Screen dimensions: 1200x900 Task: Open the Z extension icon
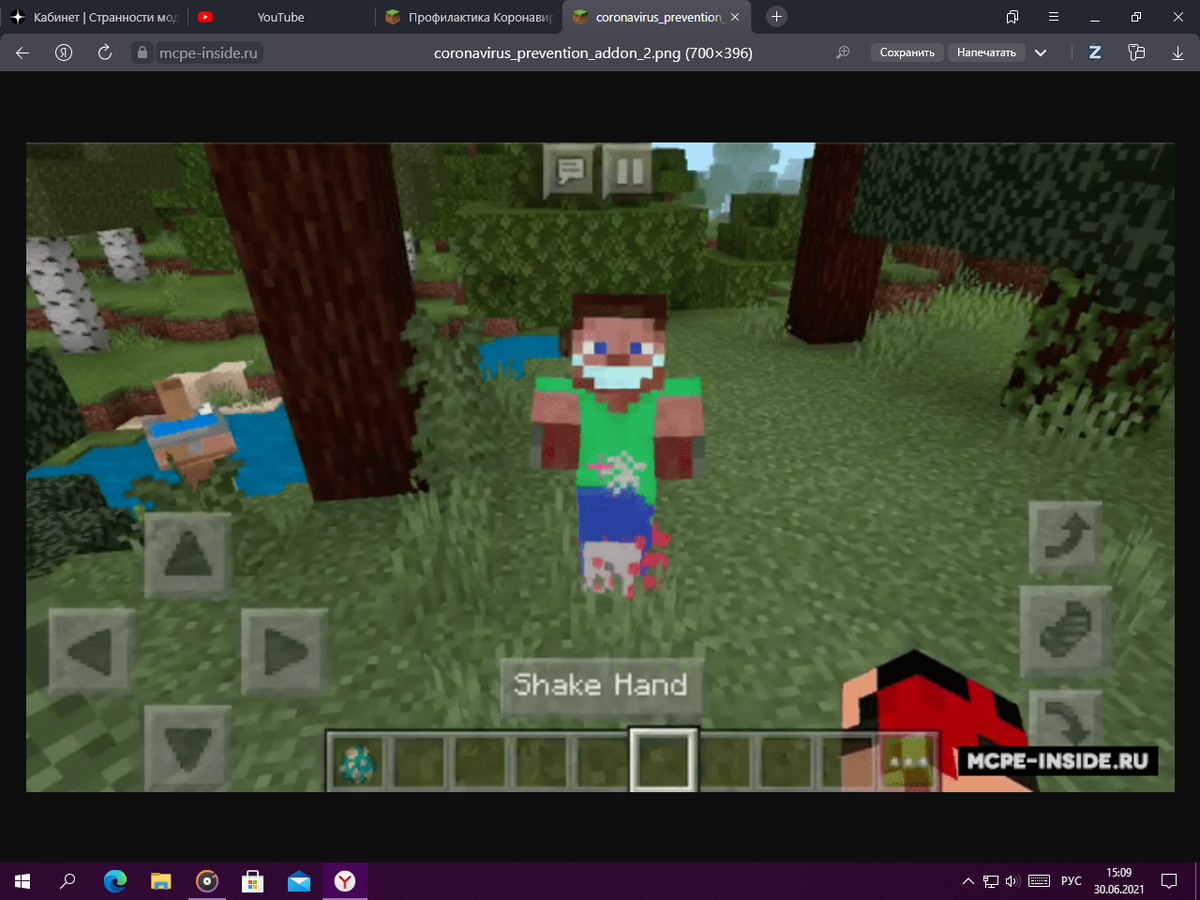(1095, 53)
